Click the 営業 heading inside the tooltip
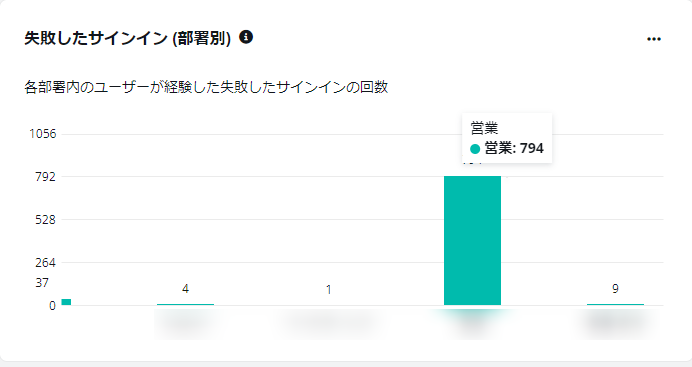Viewport: 692px width, 367px height. click(x=484, y=128)
